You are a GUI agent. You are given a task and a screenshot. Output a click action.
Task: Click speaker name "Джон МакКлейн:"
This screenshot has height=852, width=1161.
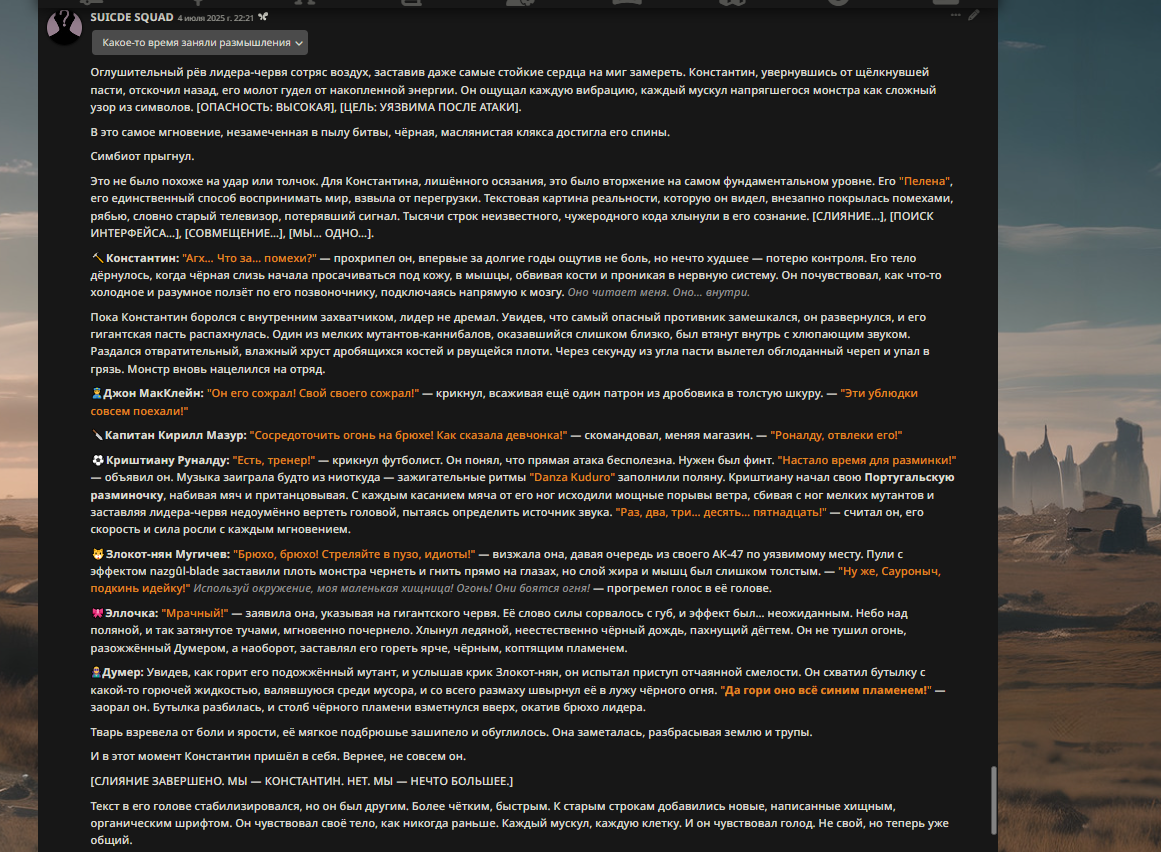[x=153, y=393]
